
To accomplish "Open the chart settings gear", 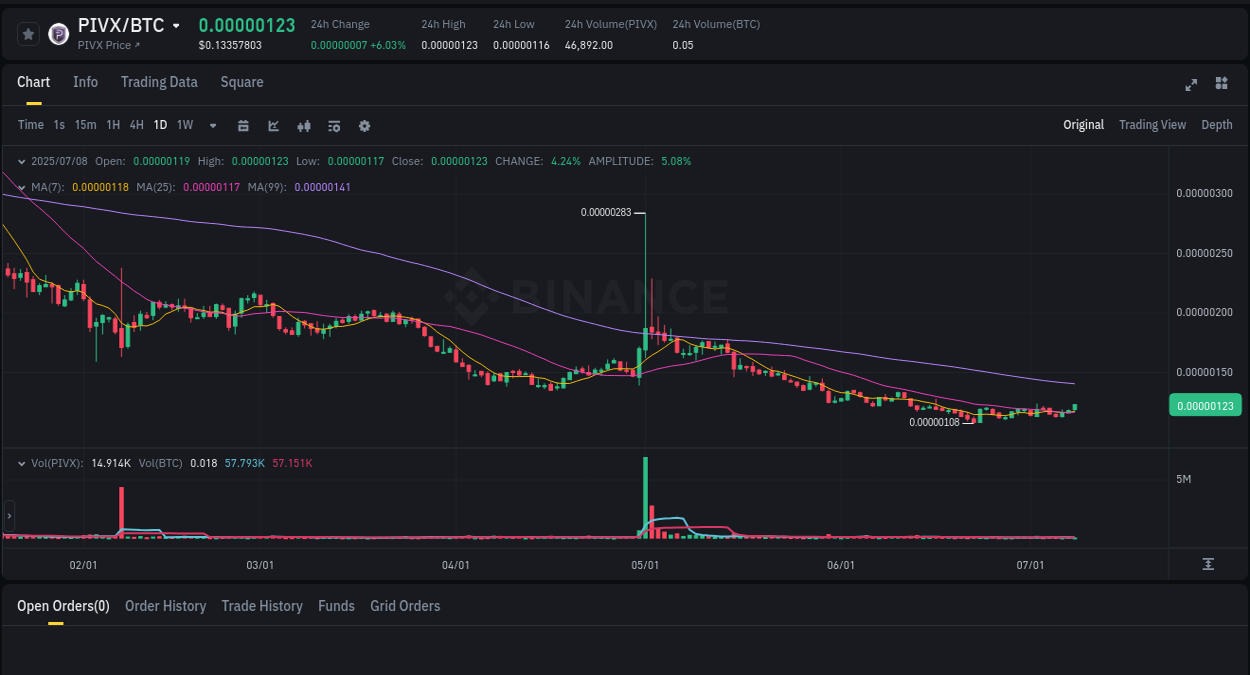I will click(364, 125).
